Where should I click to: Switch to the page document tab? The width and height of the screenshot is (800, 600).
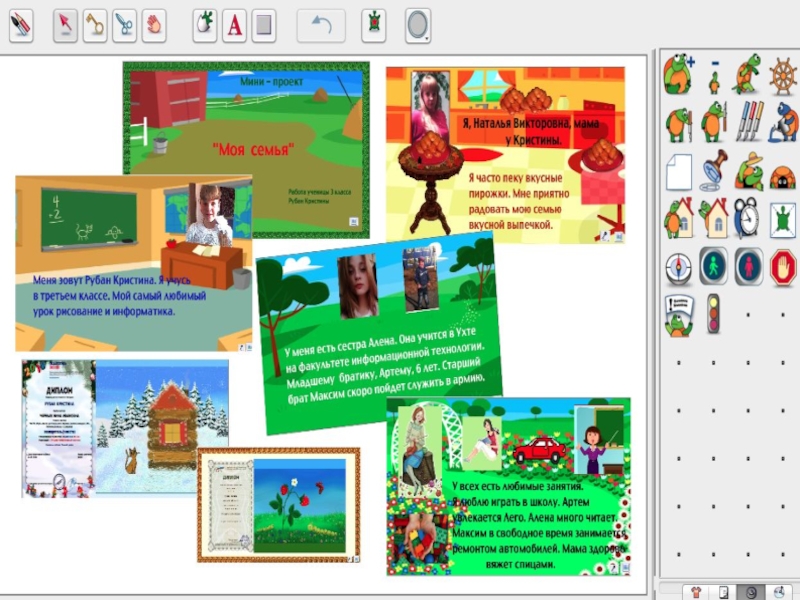[x=723, y=592]
